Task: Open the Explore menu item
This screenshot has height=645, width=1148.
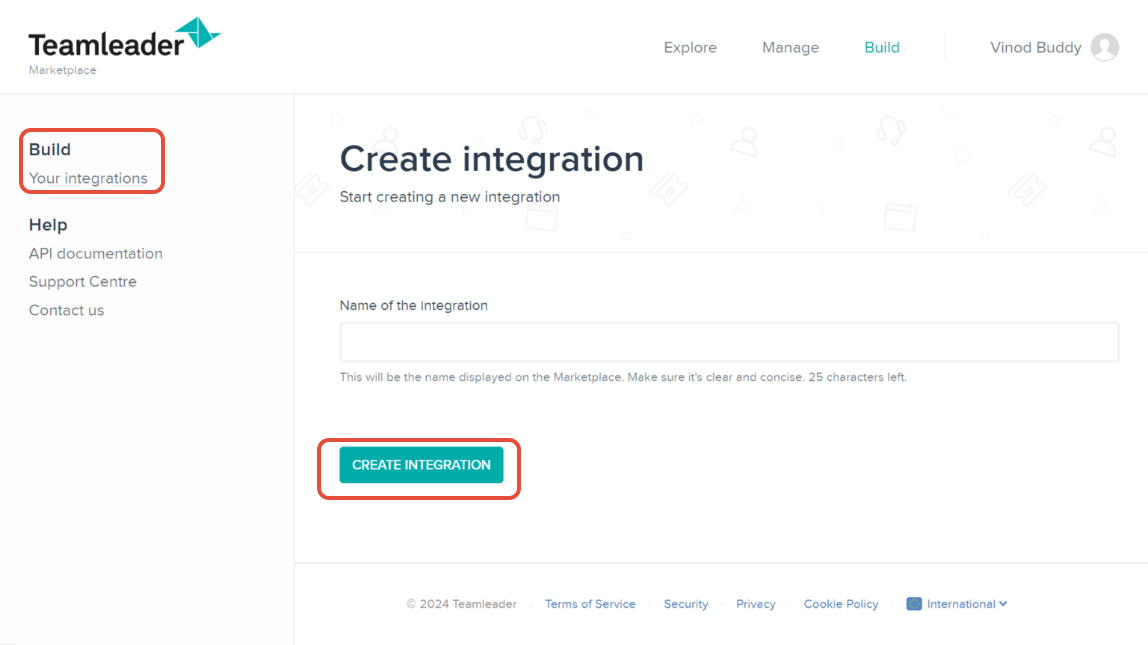Action: click(x=690, y=47)
